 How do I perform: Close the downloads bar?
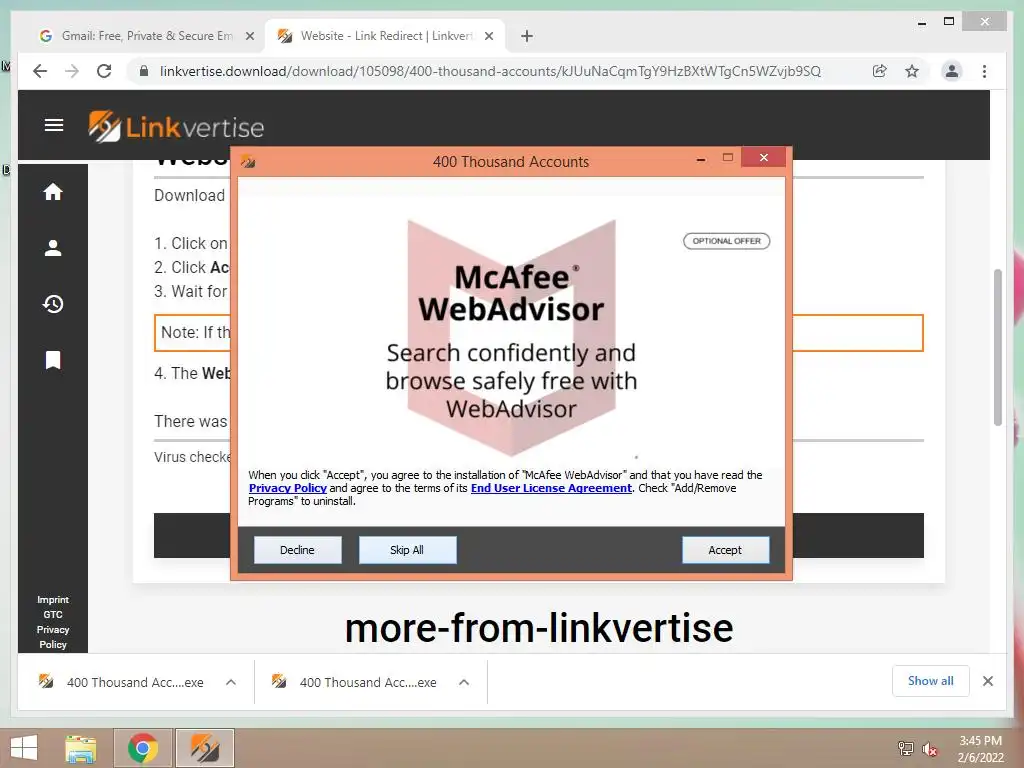[988, 681]
